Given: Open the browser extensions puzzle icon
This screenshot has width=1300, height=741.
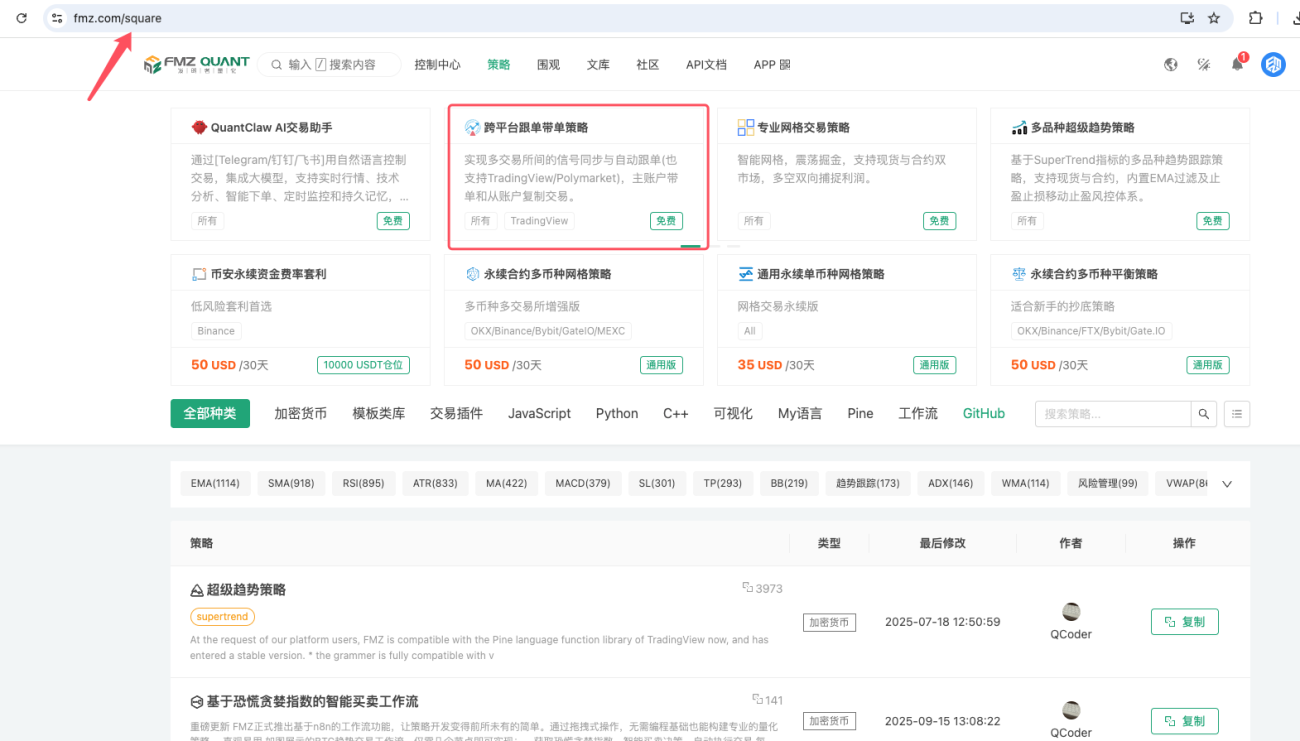Looking at the screenshot, I should 1256,18.
